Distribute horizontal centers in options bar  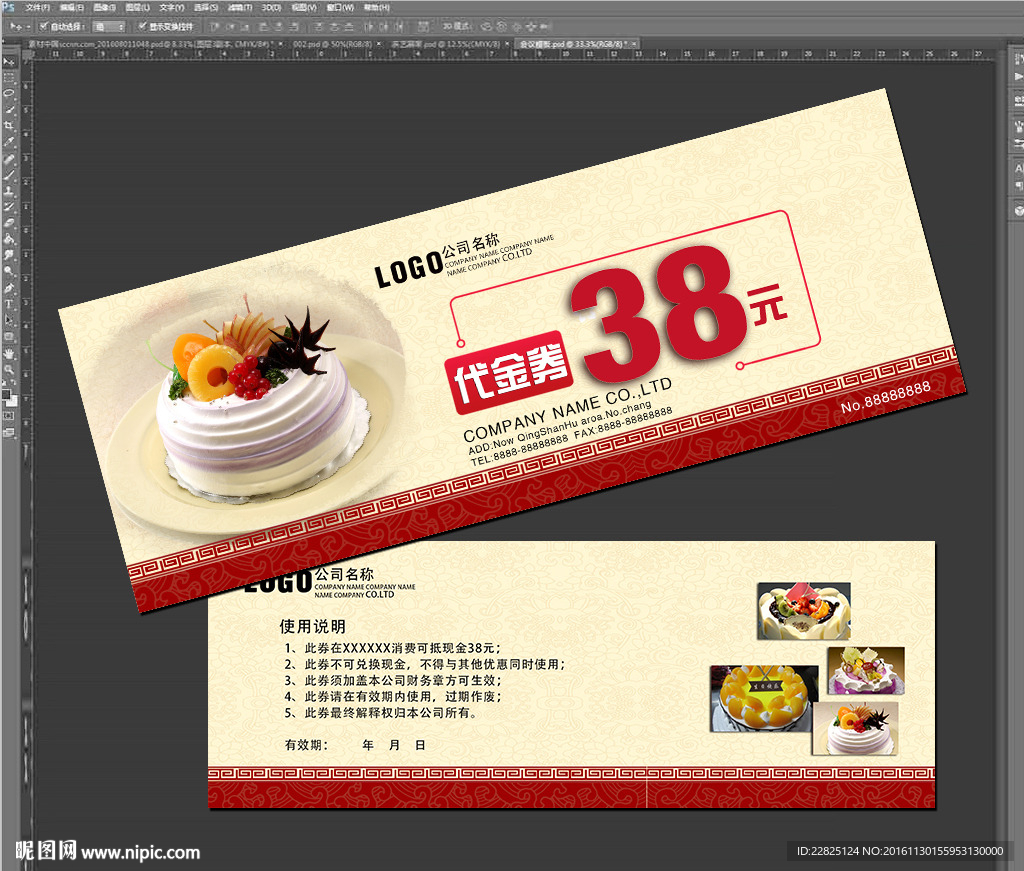coord(385,26)
